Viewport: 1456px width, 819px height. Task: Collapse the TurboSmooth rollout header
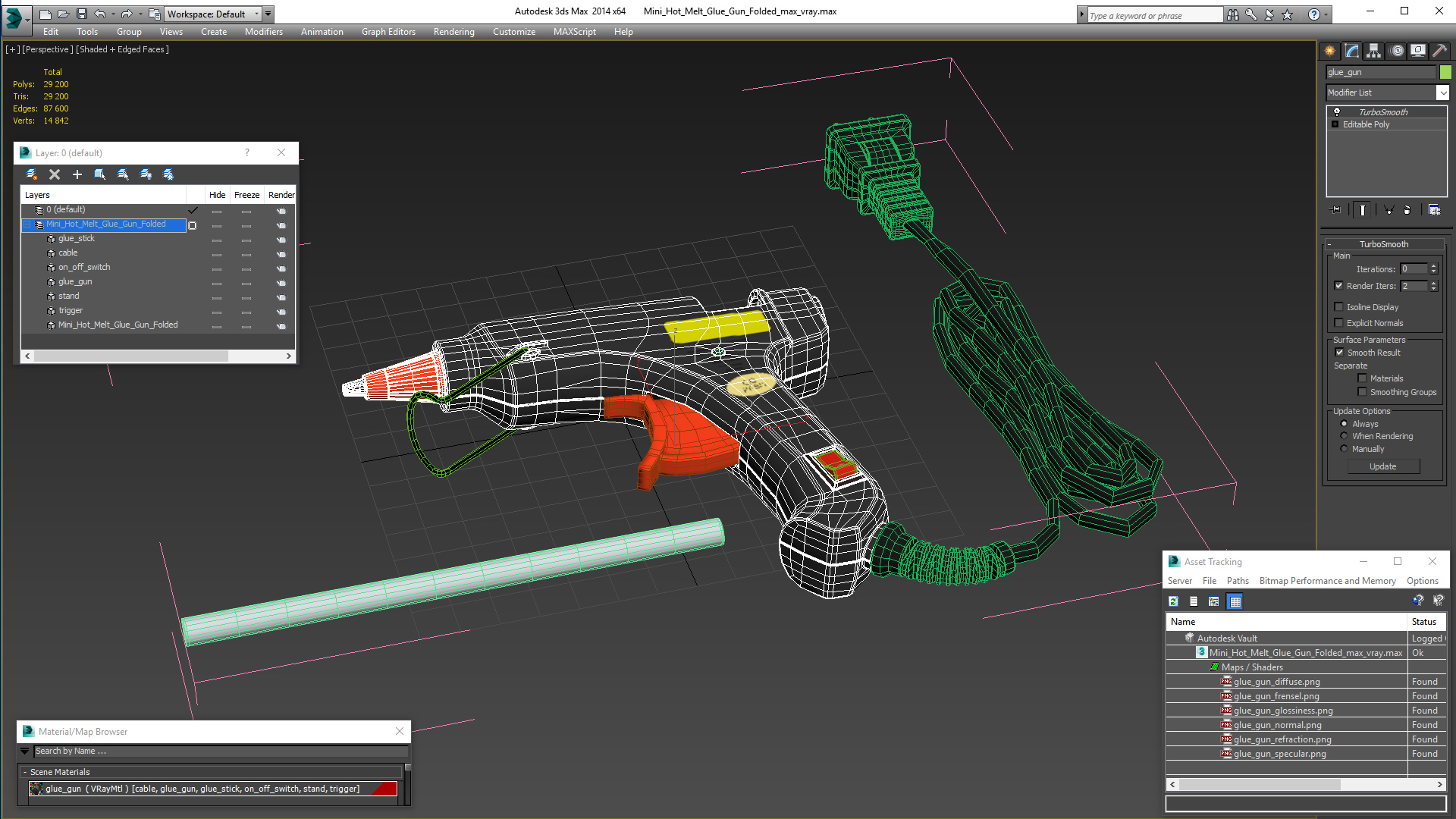pyautogui.click(x=1384, y=244)
